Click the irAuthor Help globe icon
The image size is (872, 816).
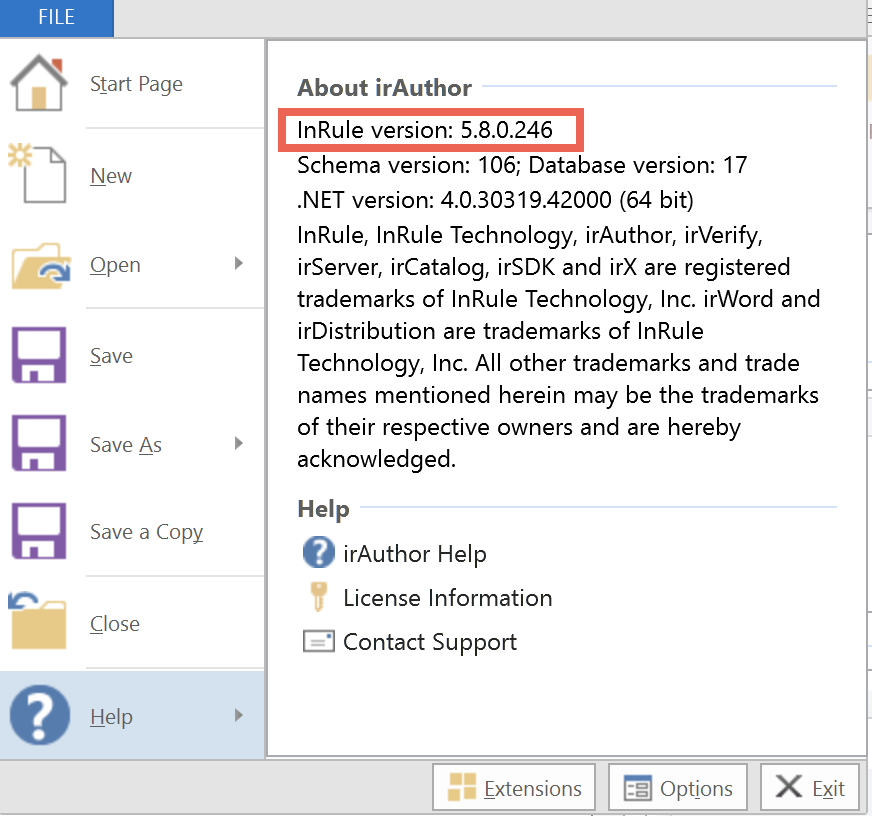pos(317,552)
